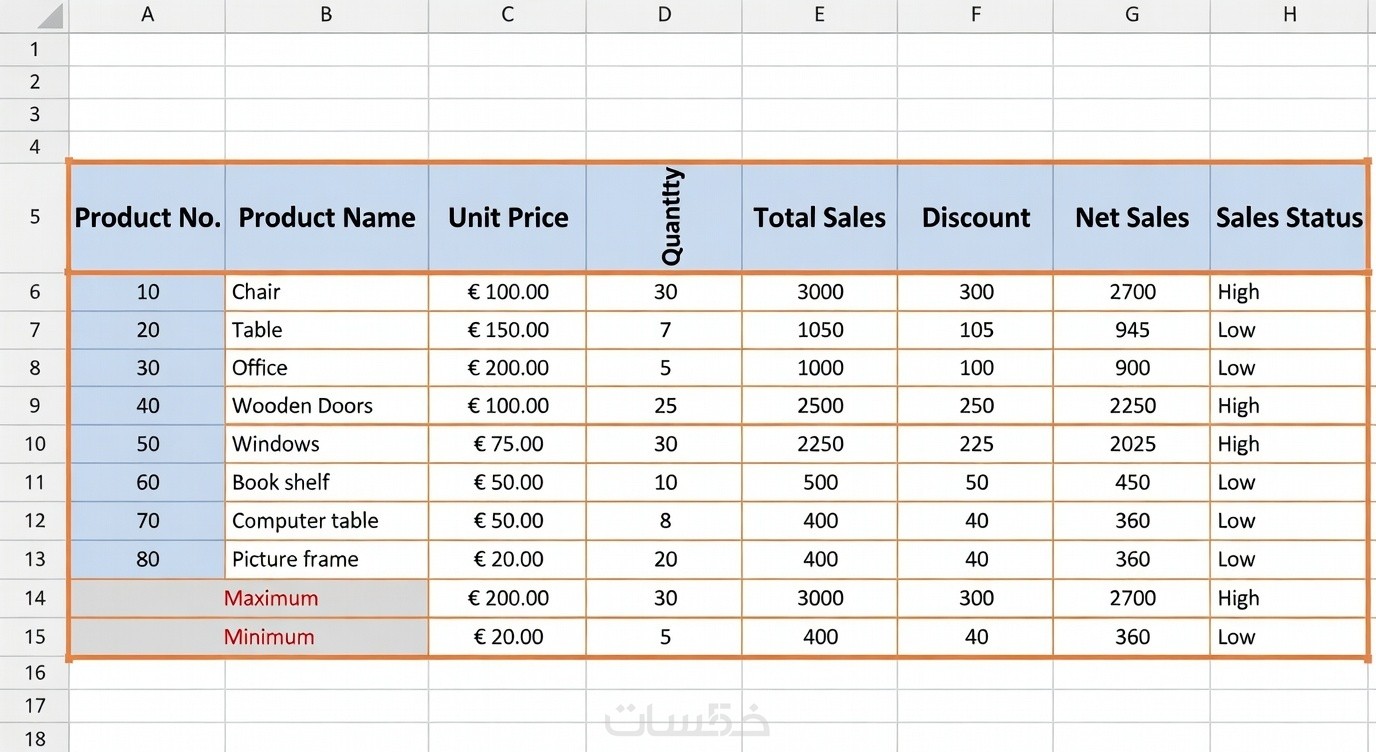Select column A header
This screenshot has width=1376, height=752.
(x=147, y=15)
